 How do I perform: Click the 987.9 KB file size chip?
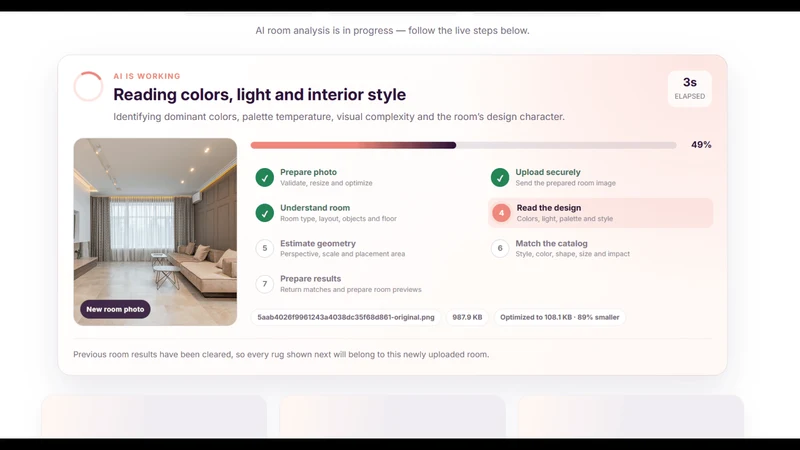(x=467, y=317)
